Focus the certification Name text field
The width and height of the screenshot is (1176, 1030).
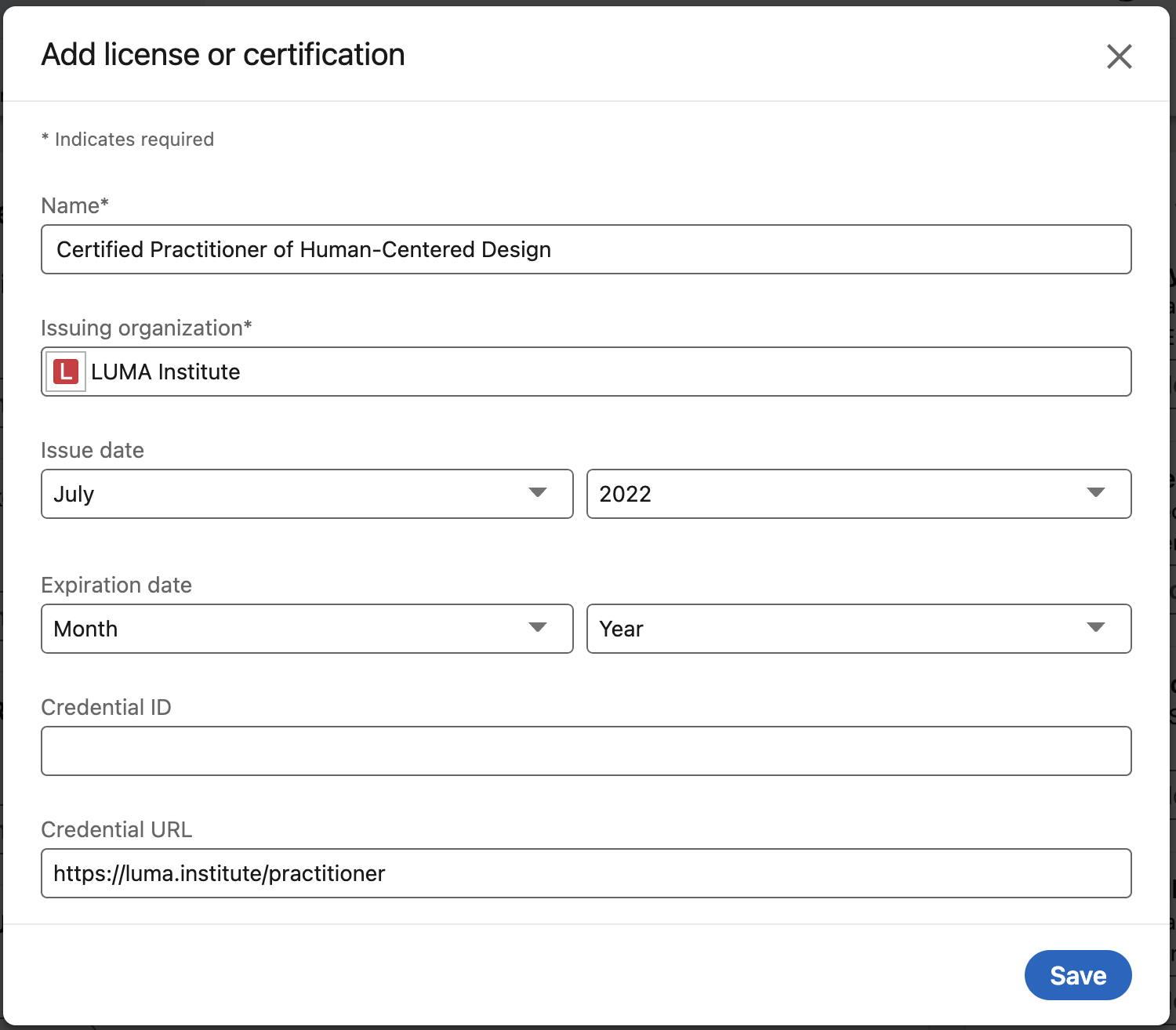[586, 249]
